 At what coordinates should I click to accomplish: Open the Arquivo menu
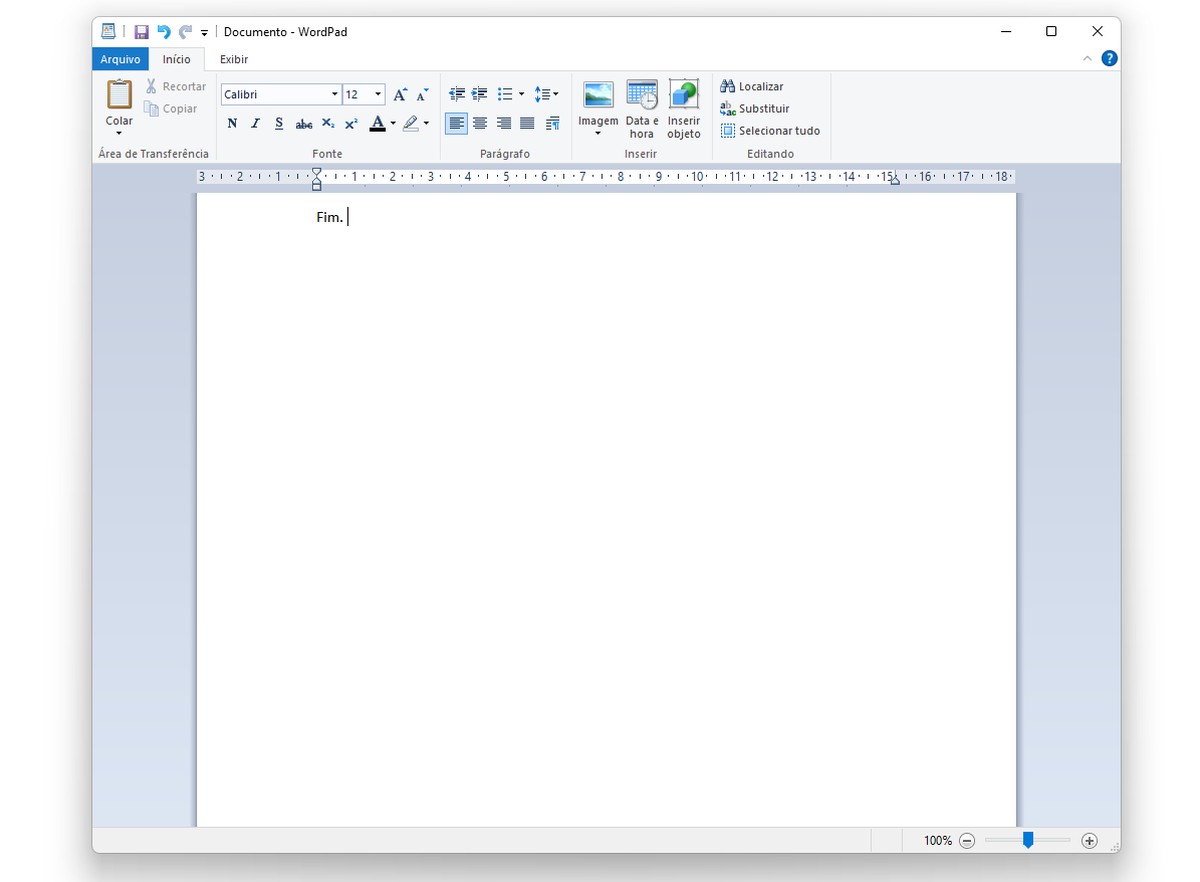[x=120, y=59]
